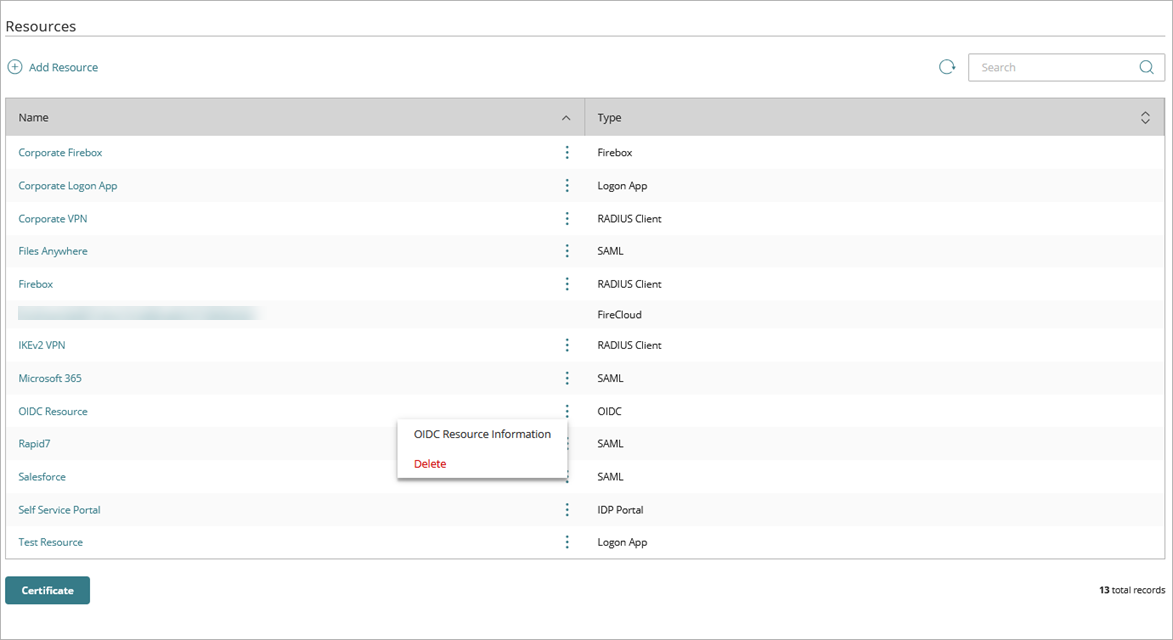Click the magnifying glass search icon
Image resolution: width=1173 pixels, height=640 pixels.
(x=1146, y=67)
